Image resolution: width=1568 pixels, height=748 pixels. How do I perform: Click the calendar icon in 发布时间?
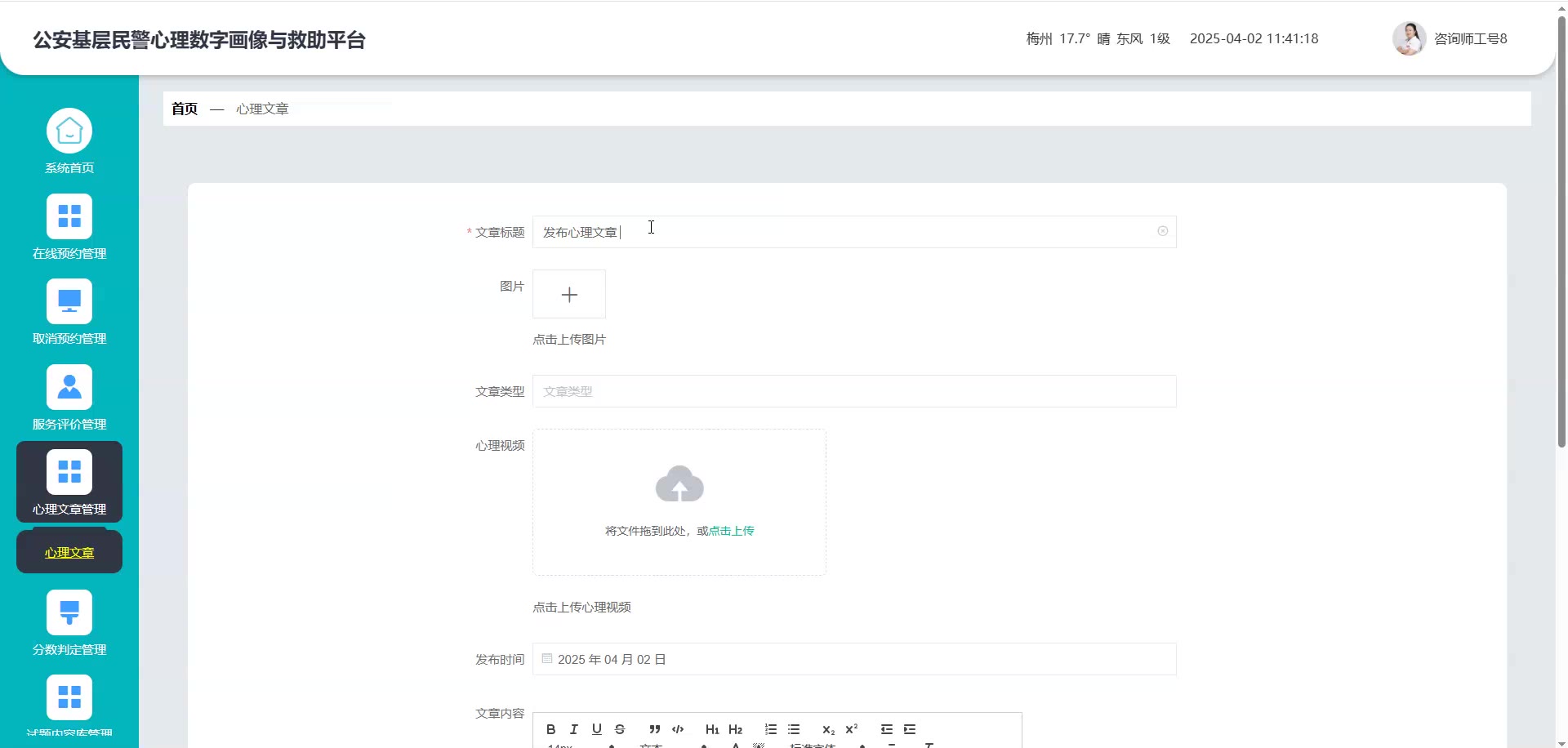point(547,658)
